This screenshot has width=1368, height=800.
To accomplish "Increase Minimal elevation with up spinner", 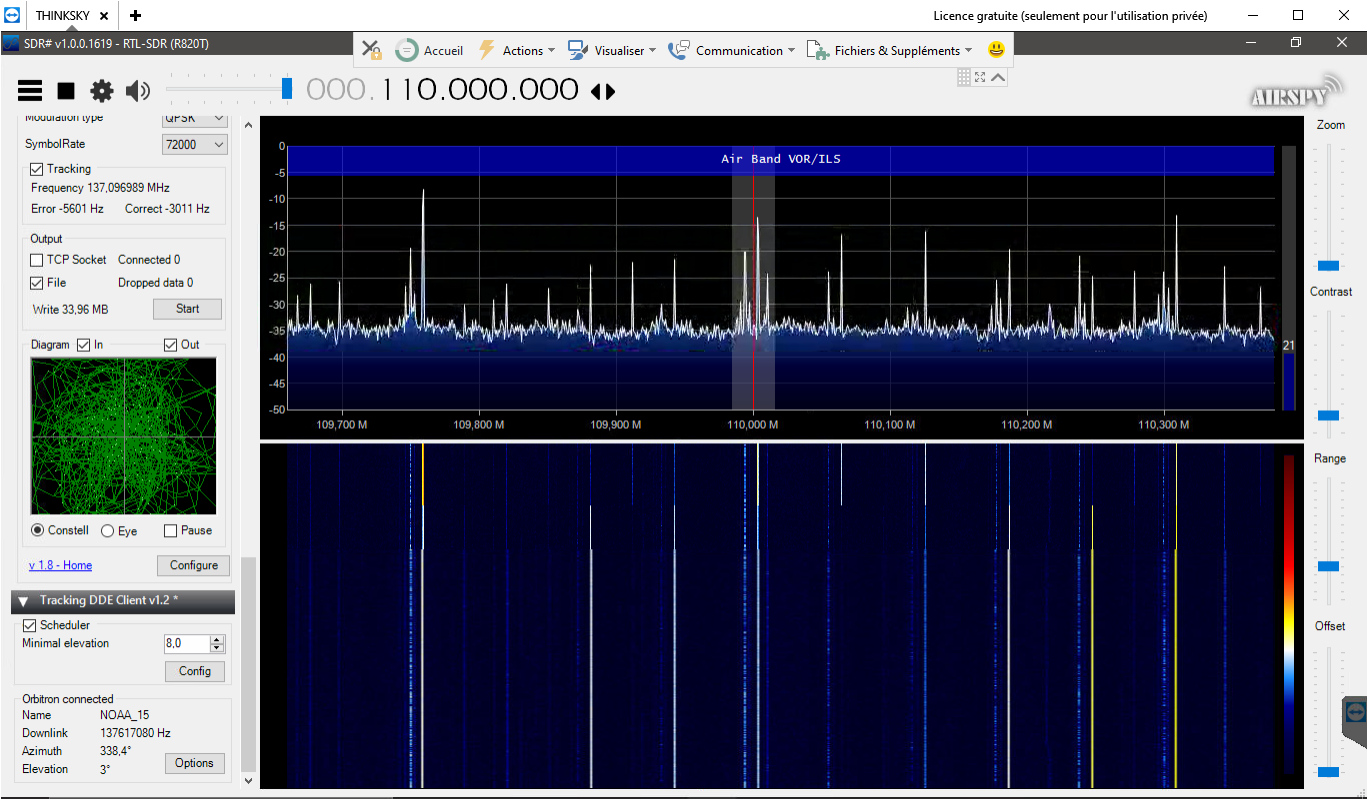I will [x=217, y=640].
